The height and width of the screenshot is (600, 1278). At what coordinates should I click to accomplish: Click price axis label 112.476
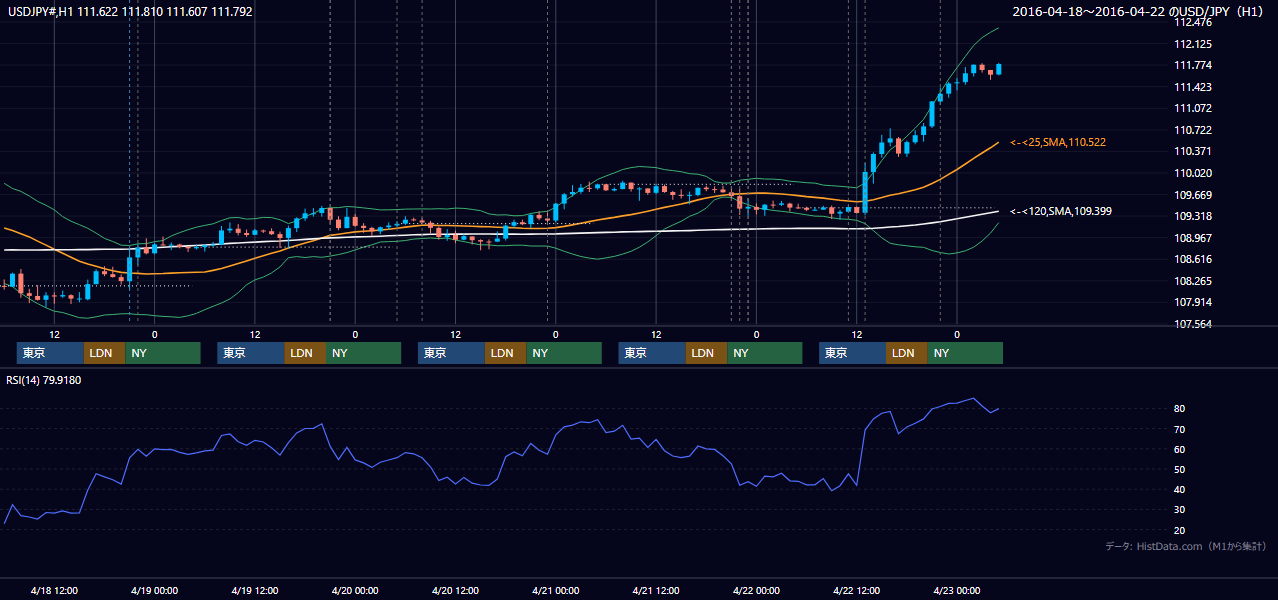[1193, 22]
